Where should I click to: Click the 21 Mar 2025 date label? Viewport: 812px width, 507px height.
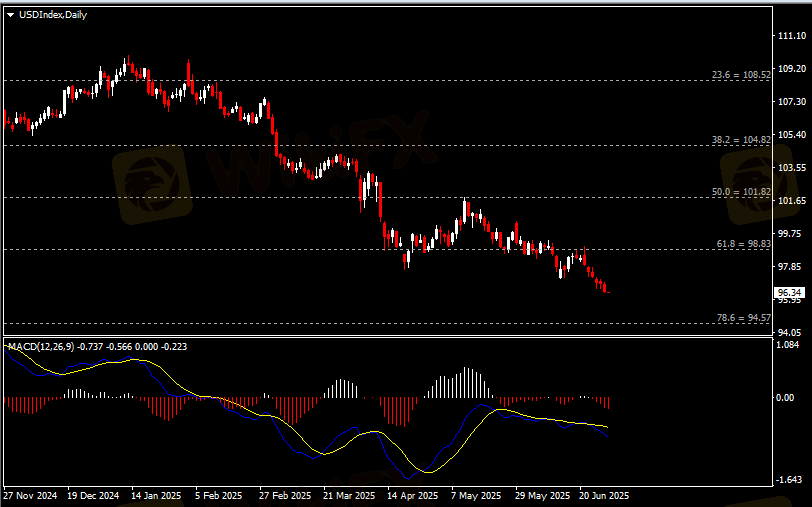[349, 496]
